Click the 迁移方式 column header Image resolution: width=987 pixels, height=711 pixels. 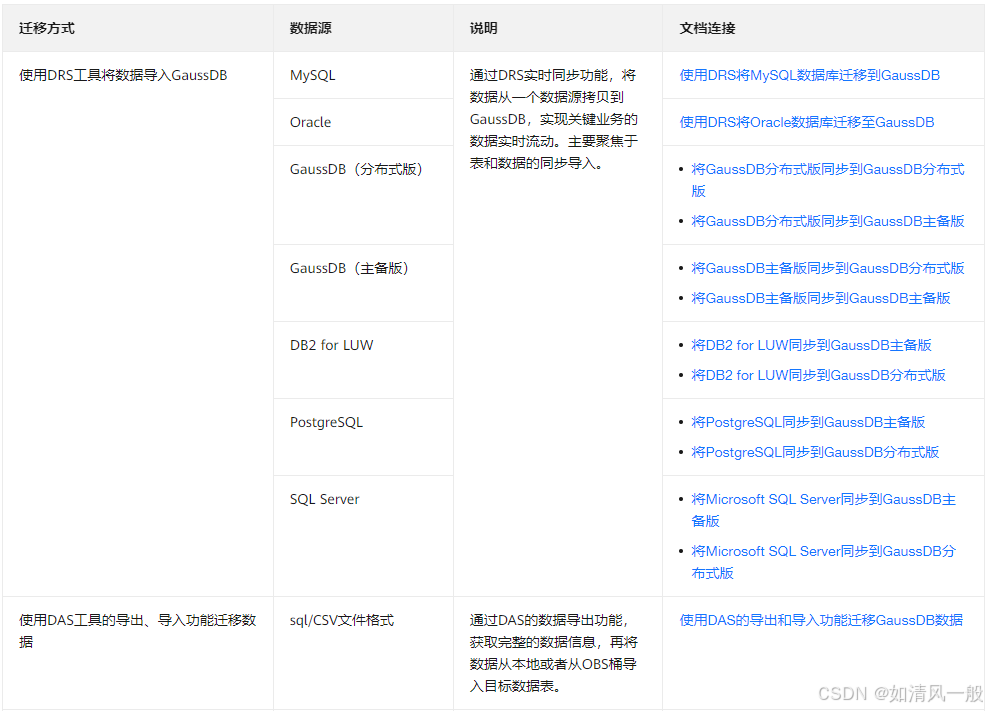click(x=138, y=28)
